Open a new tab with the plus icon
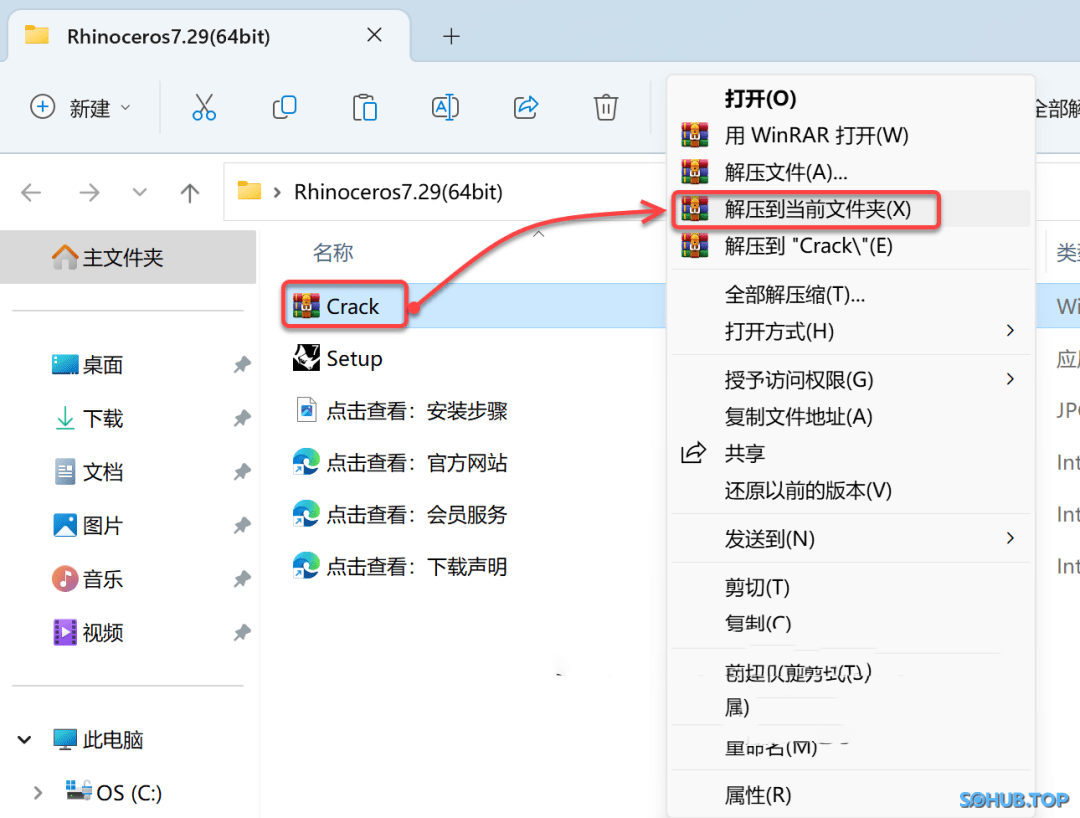The height and width of the screenshot is (818, 1080). point(451,37)
